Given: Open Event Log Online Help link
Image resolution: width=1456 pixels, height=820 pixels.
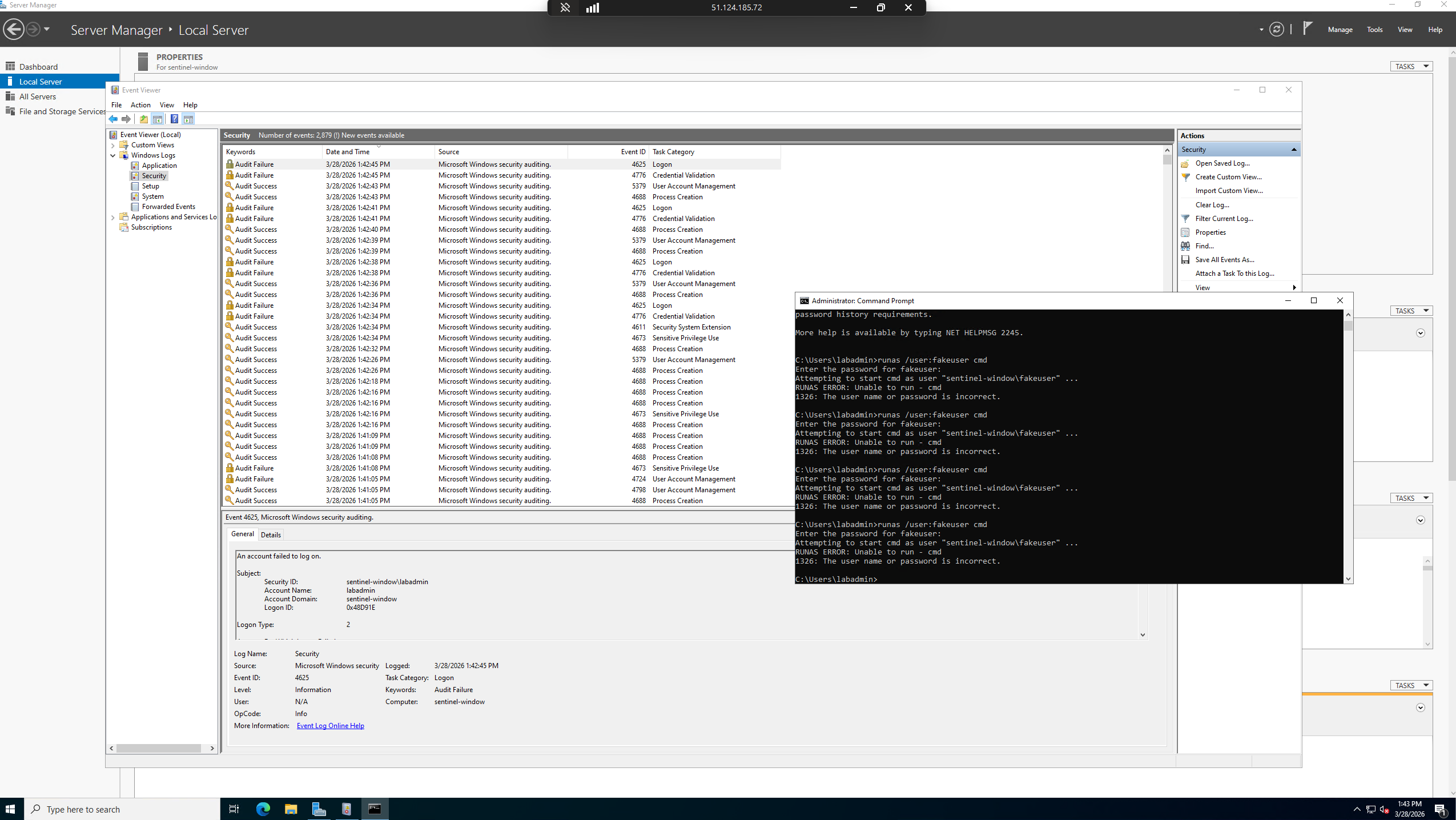Looking at the screenshot, I should point(330,726).
